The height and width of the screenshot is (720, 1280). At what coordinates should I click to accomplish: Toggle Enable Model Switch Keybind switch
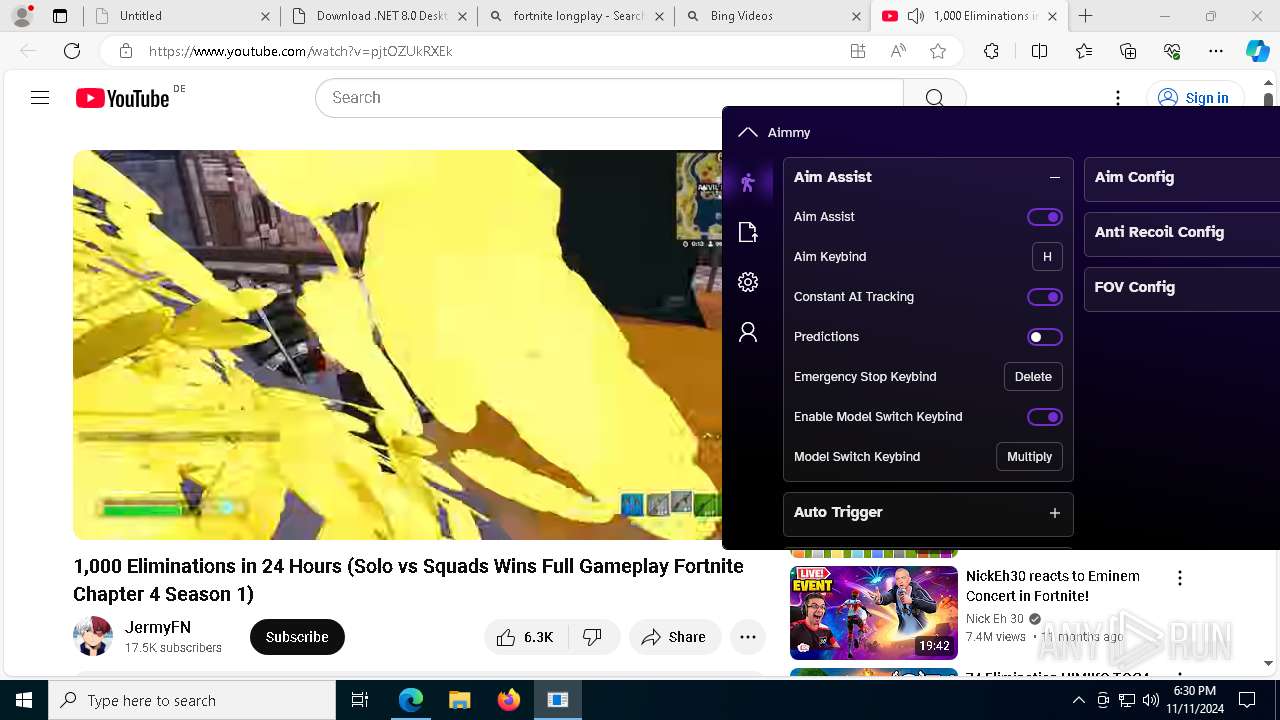point(1045,417)
